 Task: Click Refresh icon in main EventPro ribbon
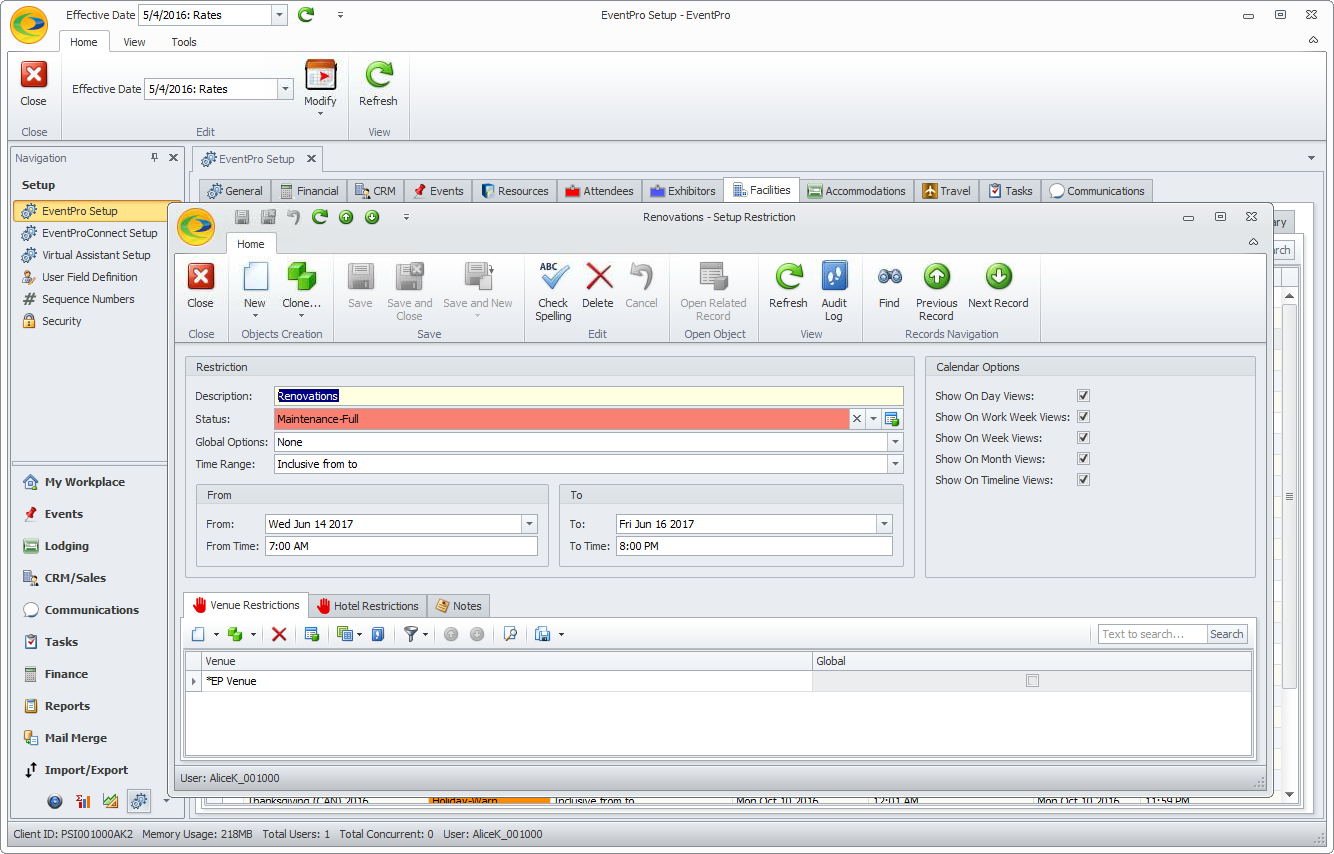[378, 76]
